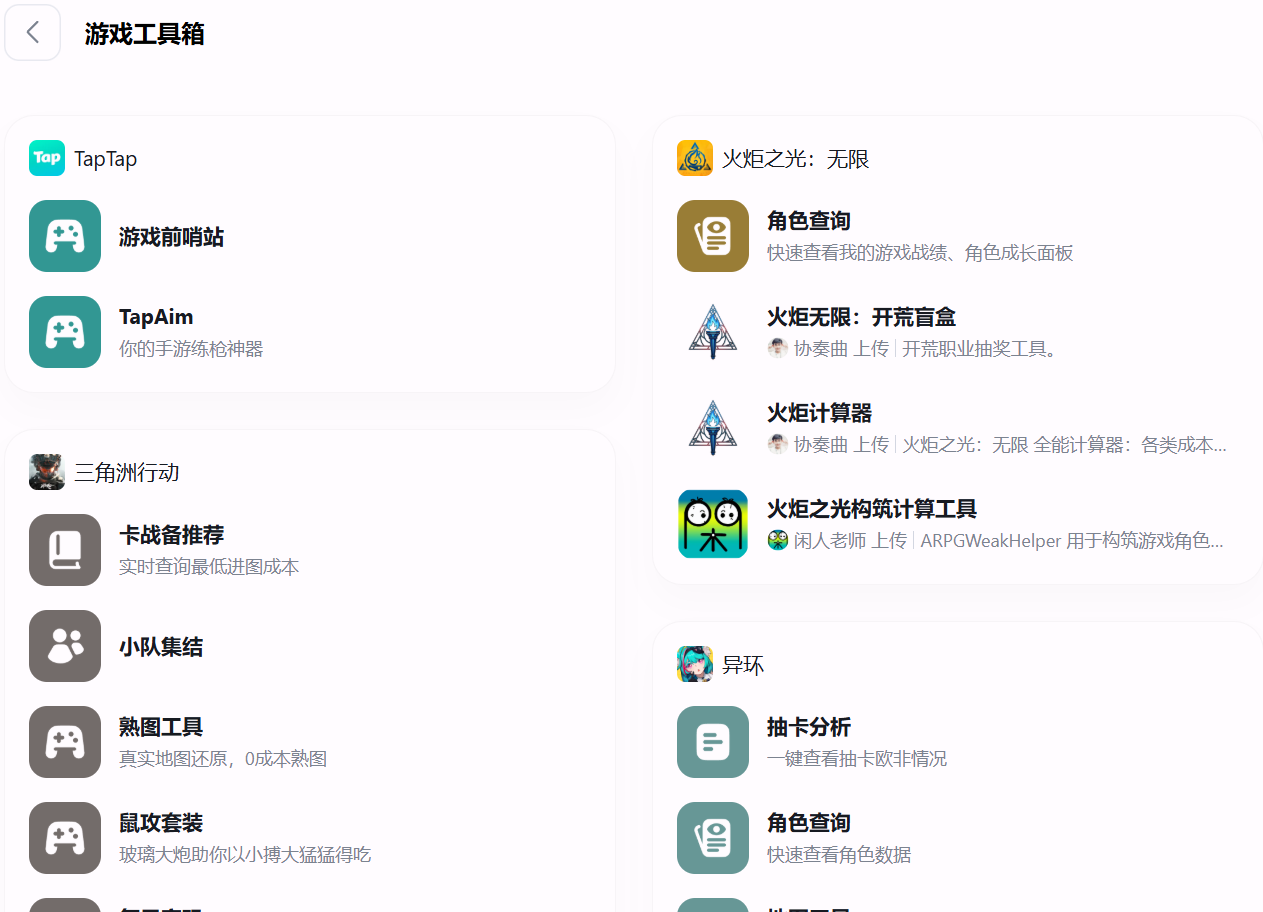Open the 抽卡分析 title
This screenshot has width=1263, height=912.
(809, 727)
